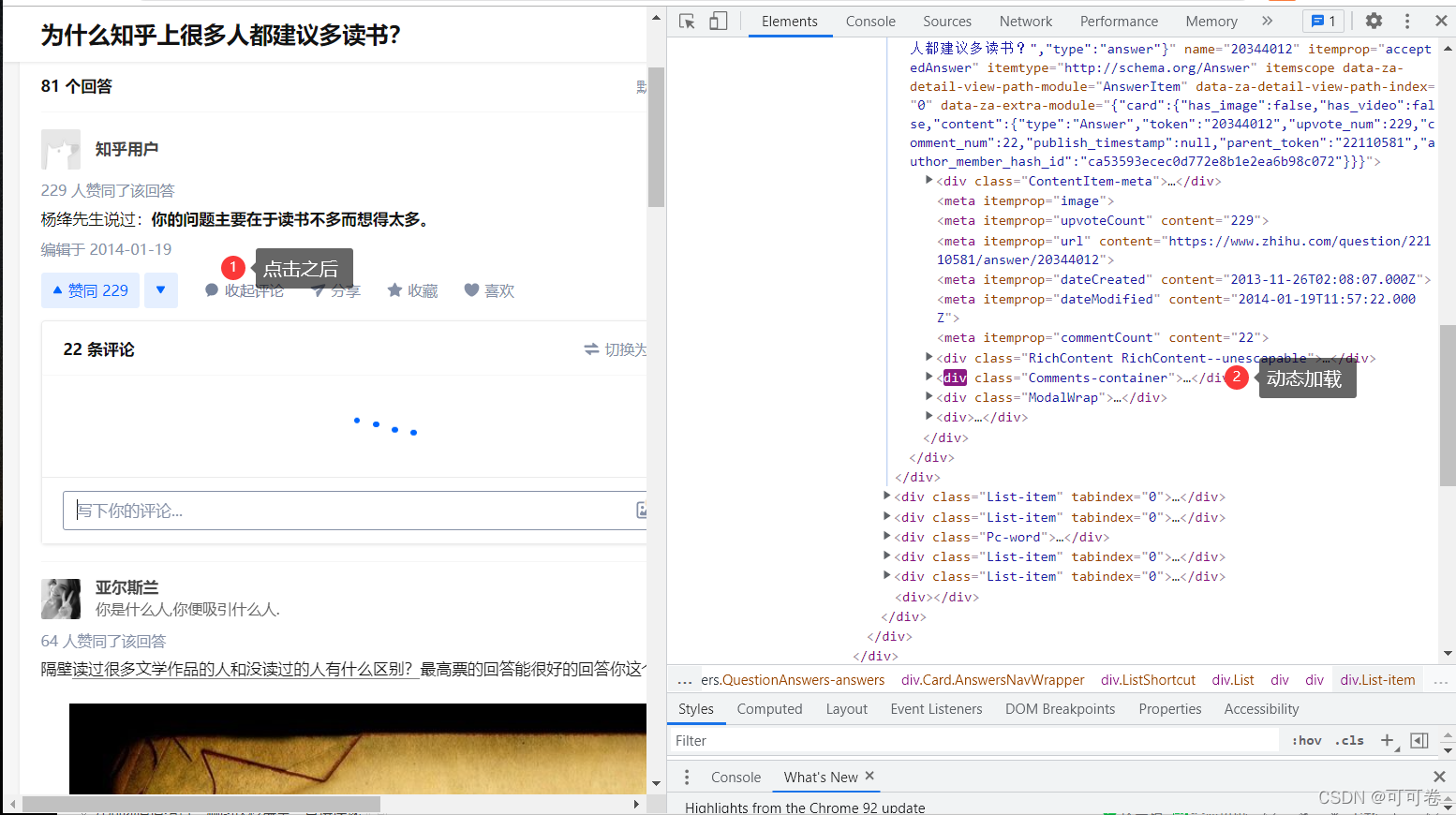Image resolution: width=1456 pixels, height=815 pixels.
Task: Close the DevTools panel
Action: pos(1441,21)
